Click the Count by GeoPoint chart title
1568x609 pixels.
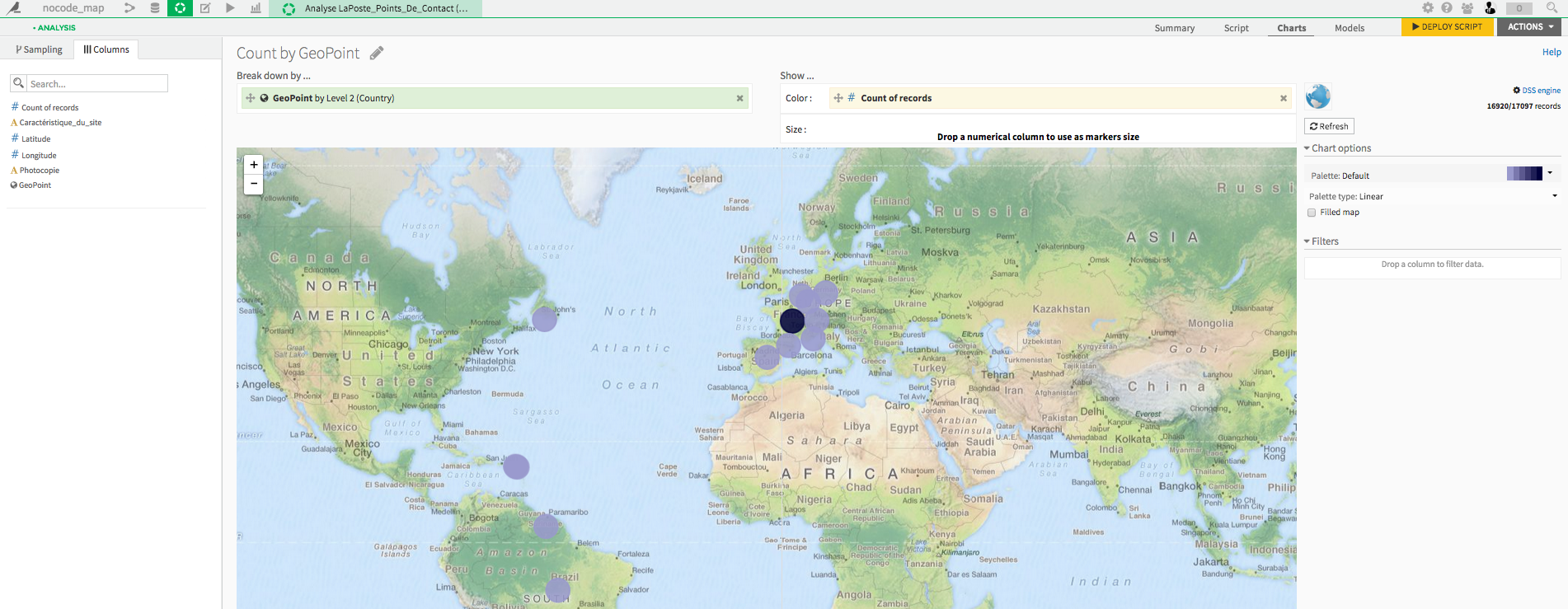point(298,53)
